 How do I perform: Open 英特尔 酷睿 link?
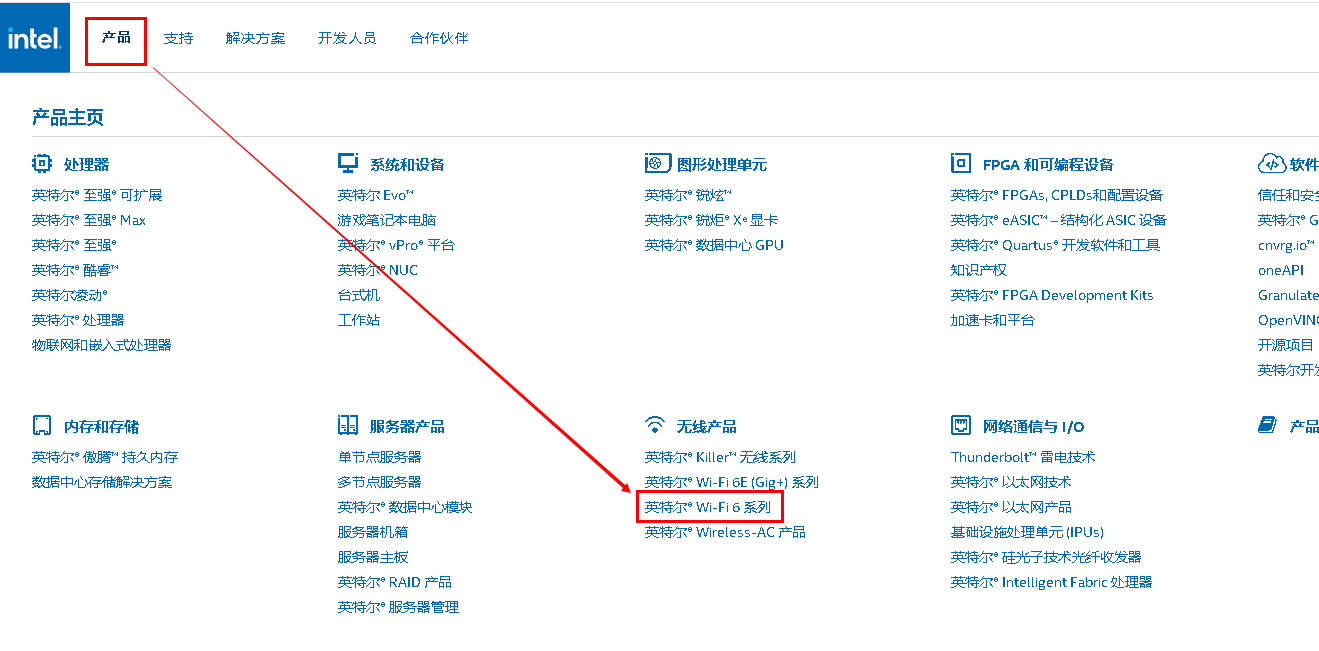pyautogui.click(x=76, y=270)
